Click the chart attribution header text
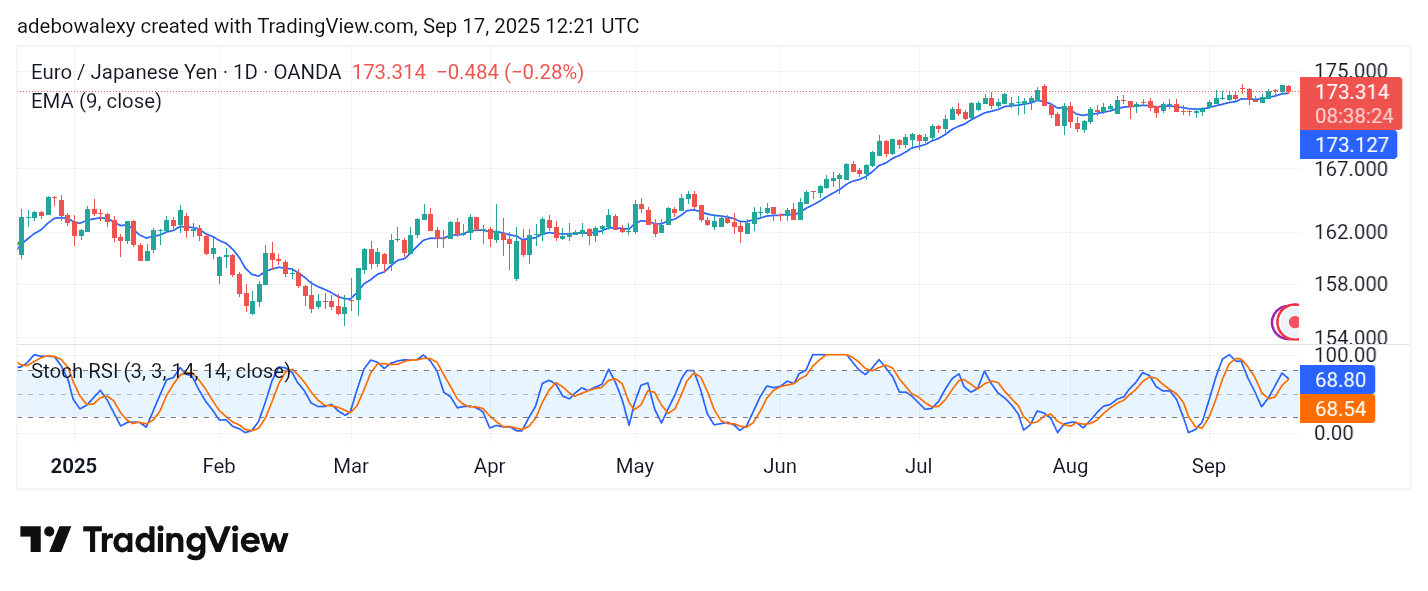Screen dimensions: 1428x591 pos(328,27)
